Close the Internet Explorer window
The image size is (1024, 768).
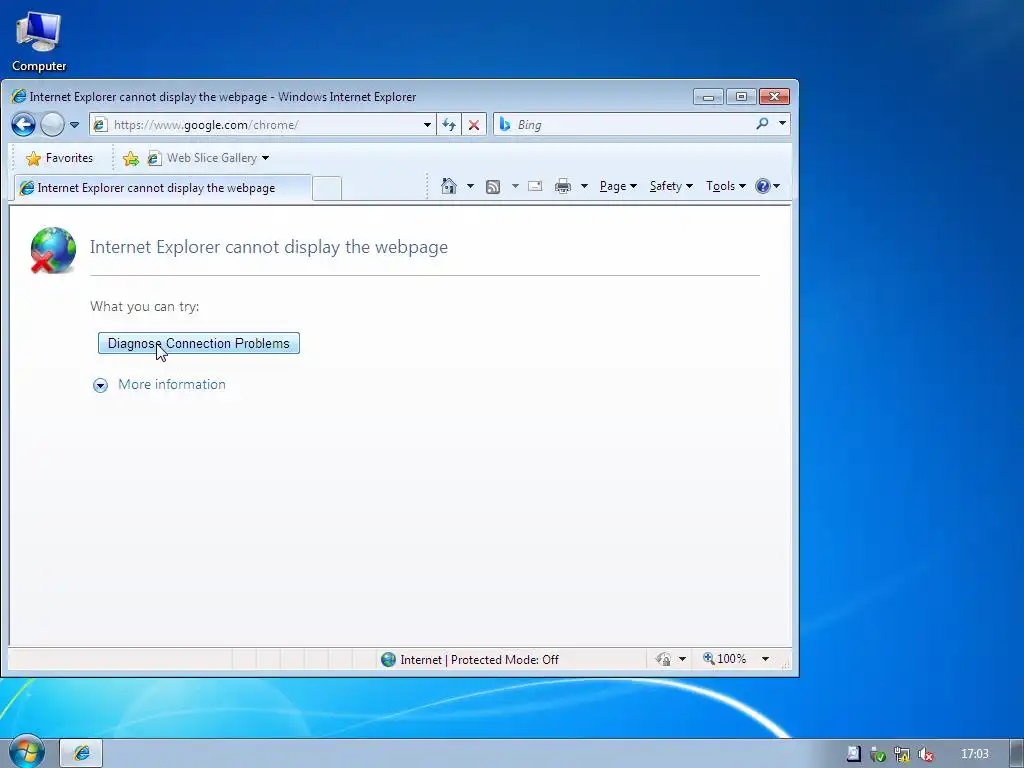click(775, 97)
